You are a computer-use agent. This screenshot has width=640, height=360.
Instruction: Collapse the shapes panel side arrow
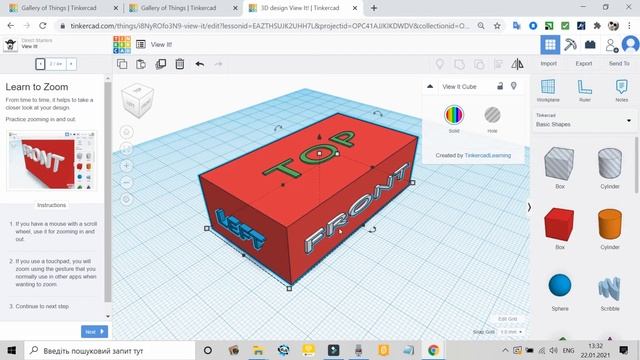point(529,207)
